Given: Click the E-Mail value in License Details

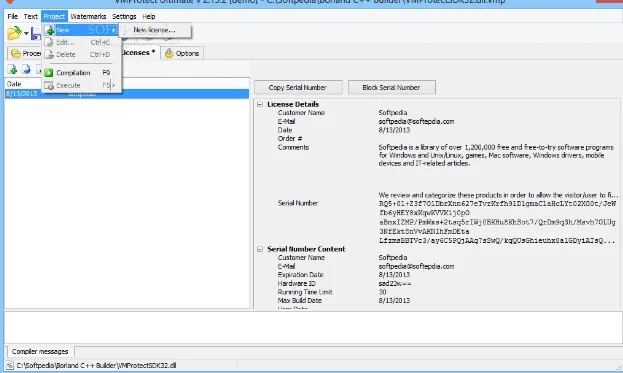Looking at the screenshot, I should 416,122.
